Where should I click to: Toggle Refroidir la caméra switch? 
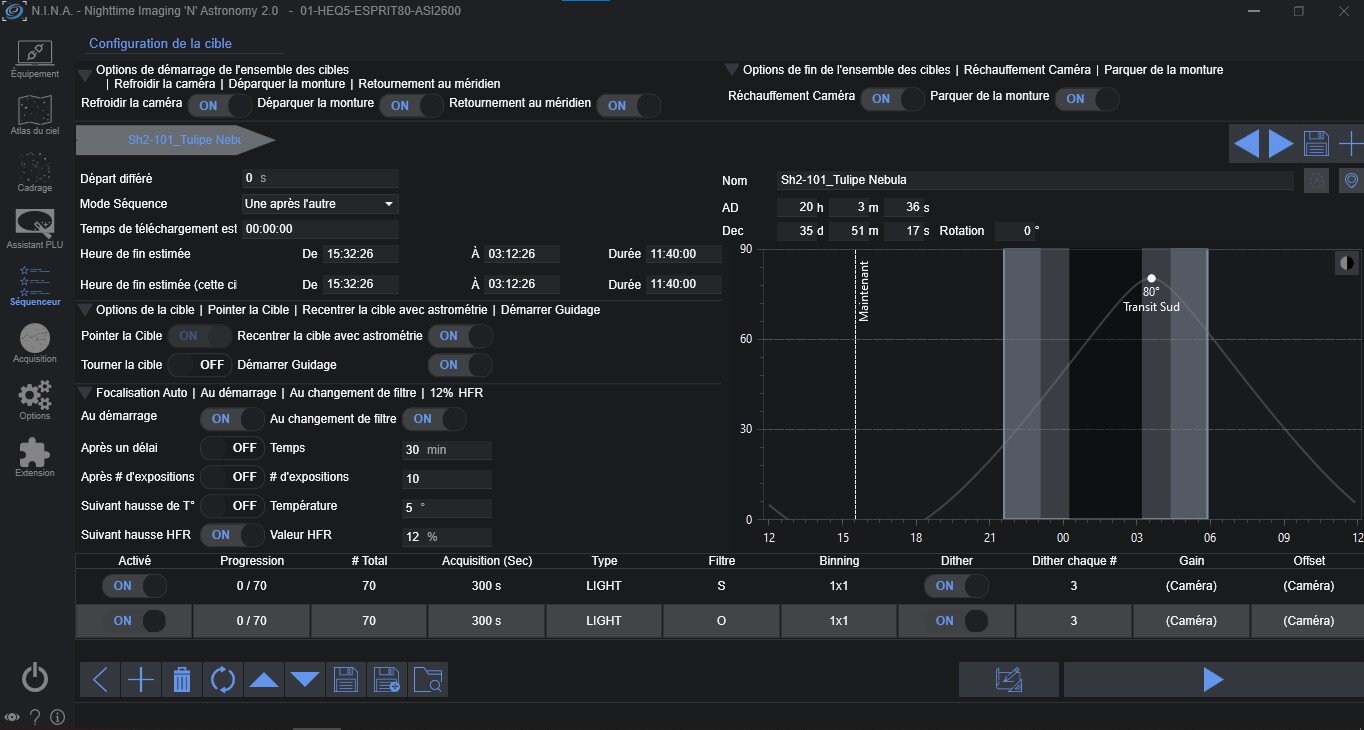219,104
